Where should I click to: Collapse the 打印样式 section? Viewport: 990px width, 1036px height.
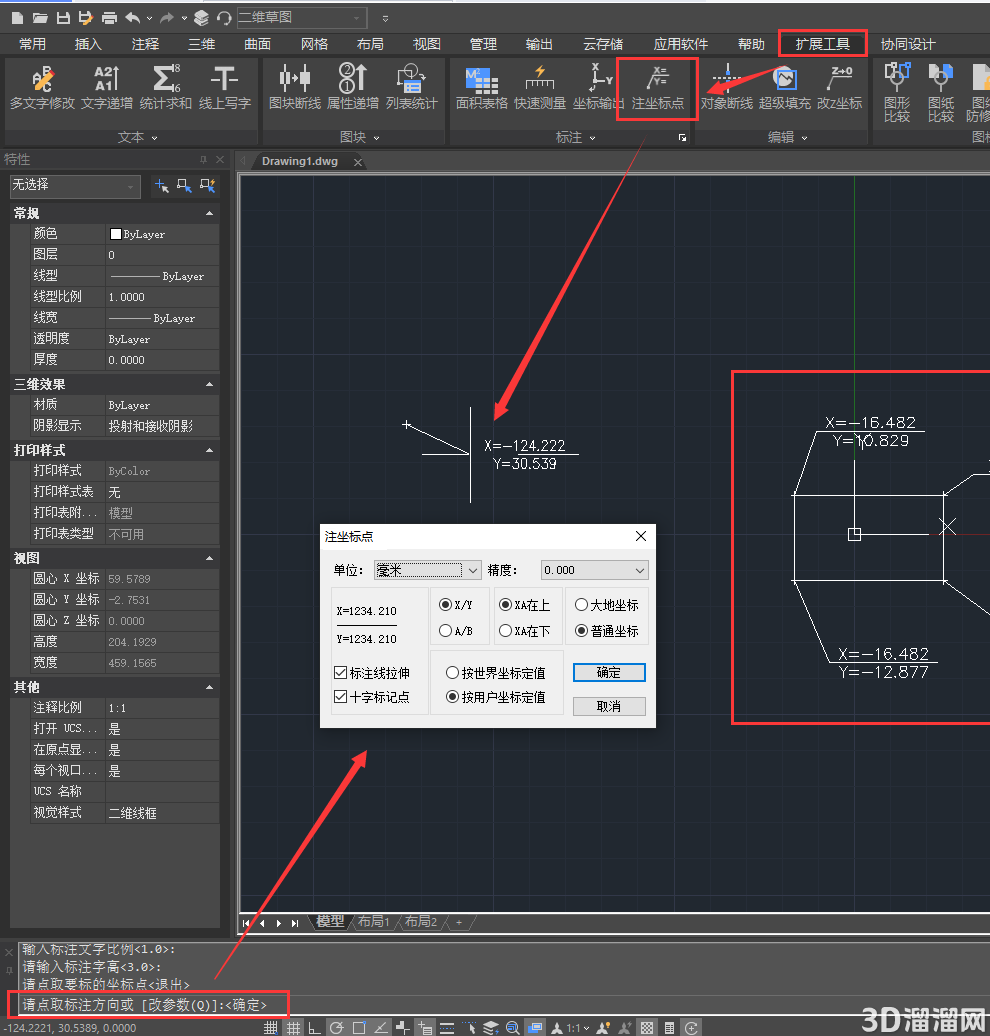click(x=209, y=451)
